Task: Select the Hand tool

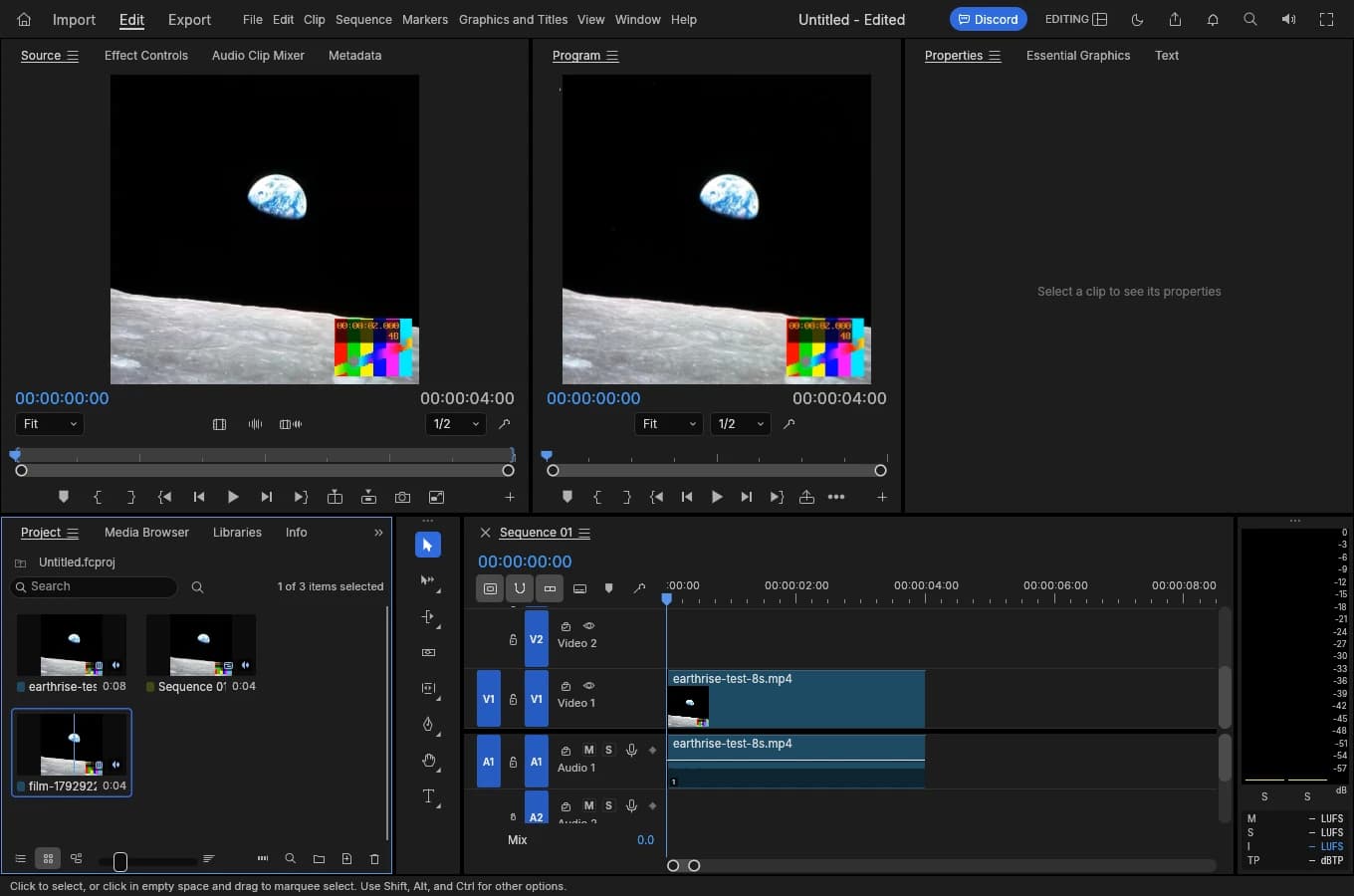Action: [428, 761]
